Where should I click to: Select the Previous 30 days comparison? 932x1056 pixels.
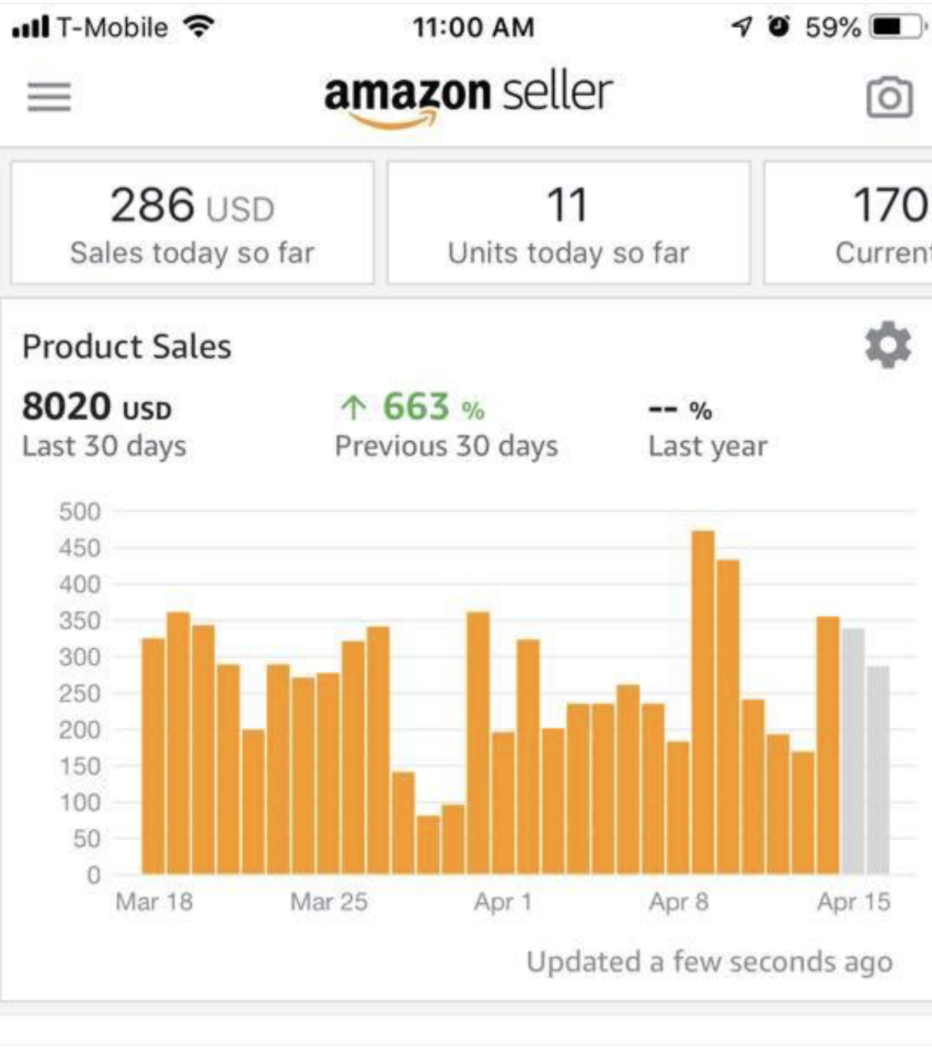[x=446, y=424]
